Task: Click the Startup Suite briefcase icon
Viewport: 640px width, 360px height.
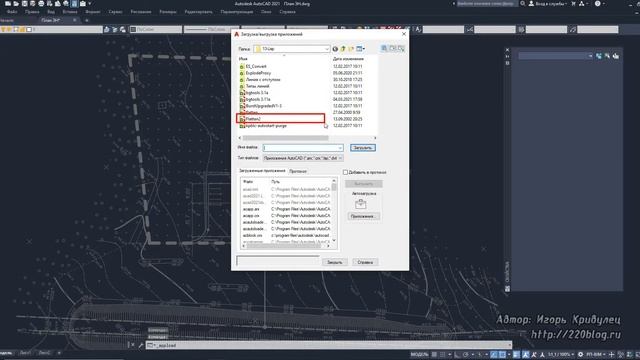Action: (360, 204)
